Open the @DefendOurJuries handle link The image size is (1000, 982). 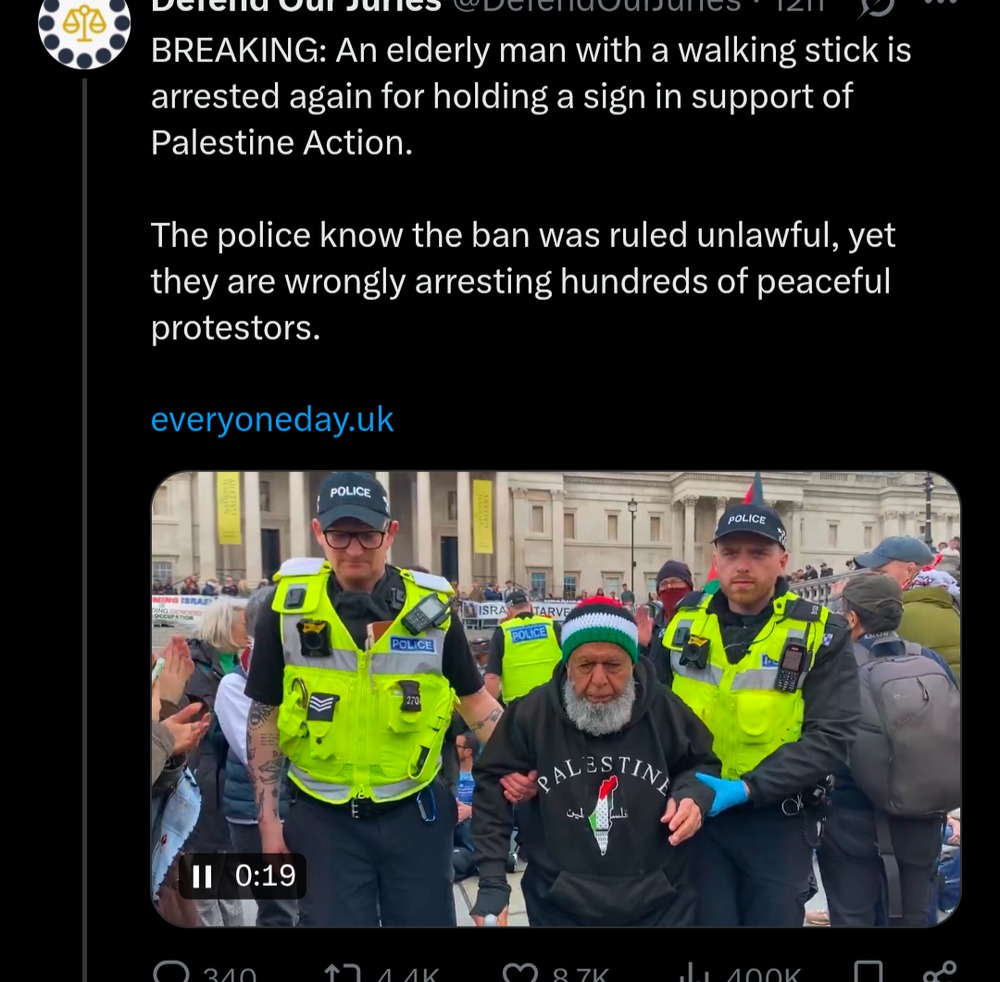pyautogui.click(x=597, y=6)
